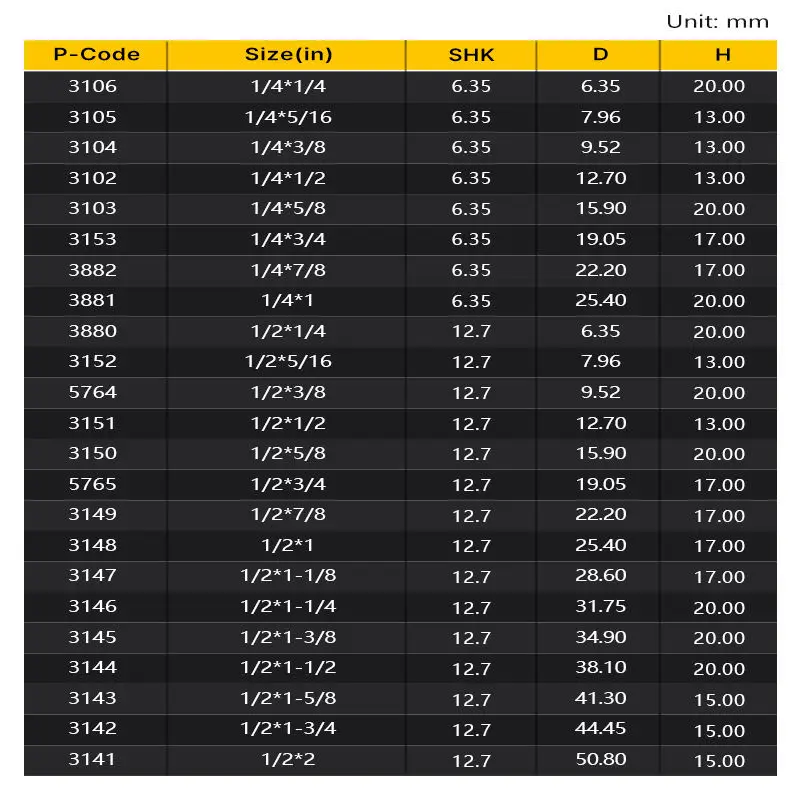Select product code 3148
This screenshot has width=800, height=800.
(x=93, y=545)
